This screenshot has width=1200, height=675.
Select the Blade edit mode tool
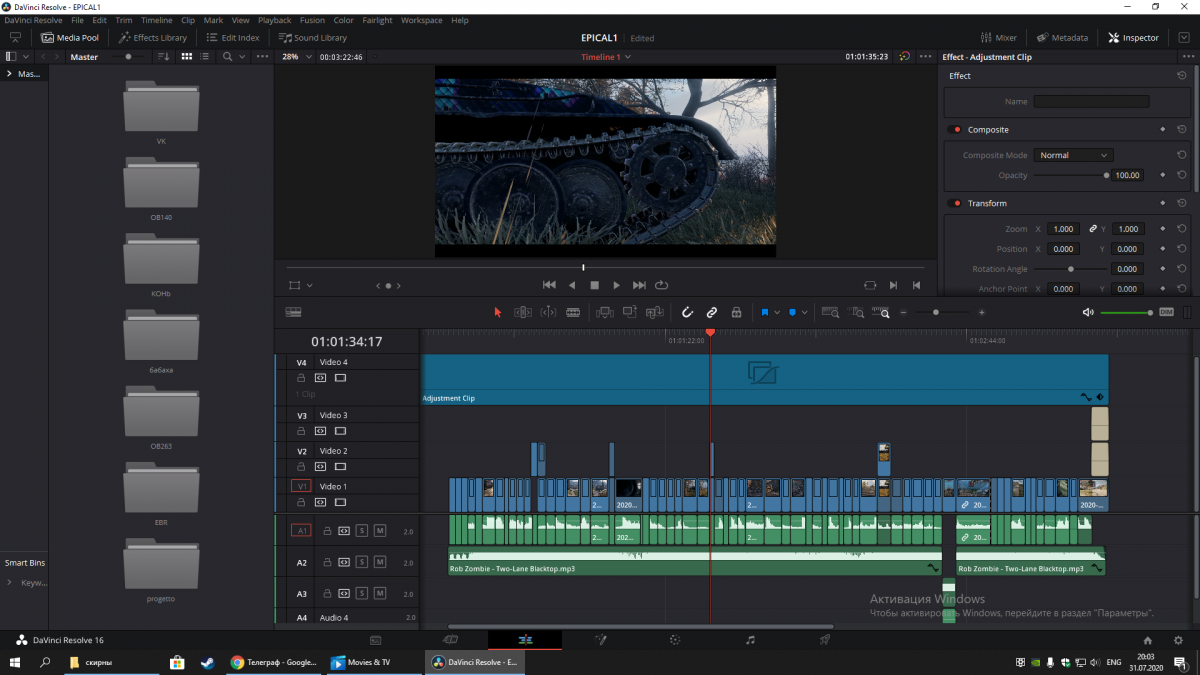(573, 312)
